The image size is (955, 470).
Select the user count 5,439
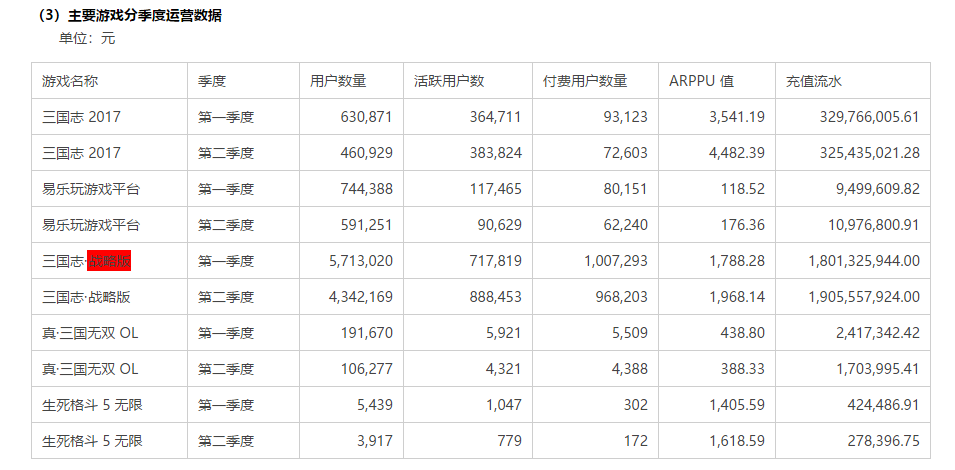pos(375,405)
